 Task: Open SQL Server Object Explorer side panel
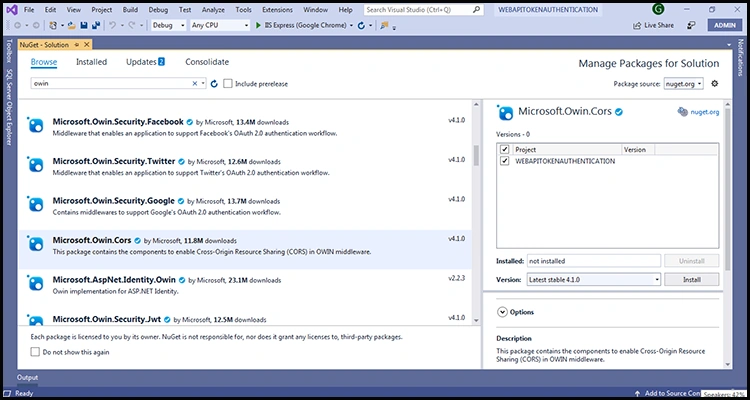pyautogui.click(x=9, y=106)
